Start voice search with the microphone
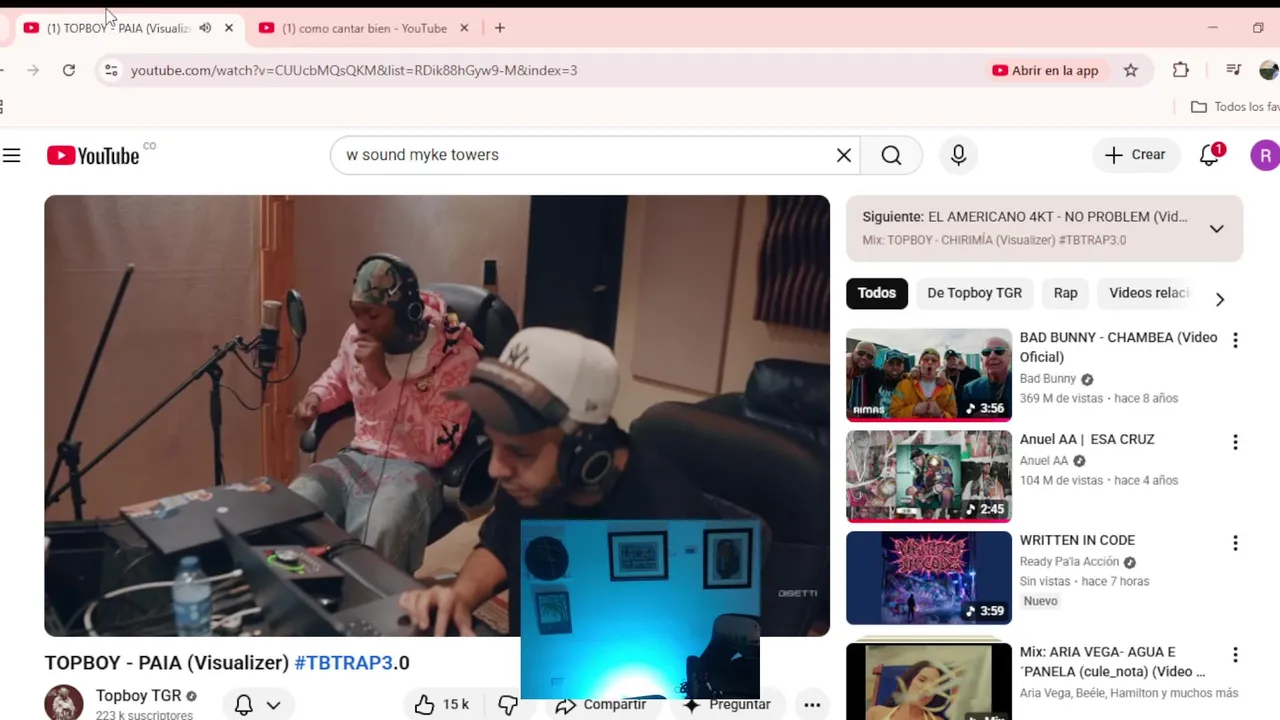 (x=958, y=155)
